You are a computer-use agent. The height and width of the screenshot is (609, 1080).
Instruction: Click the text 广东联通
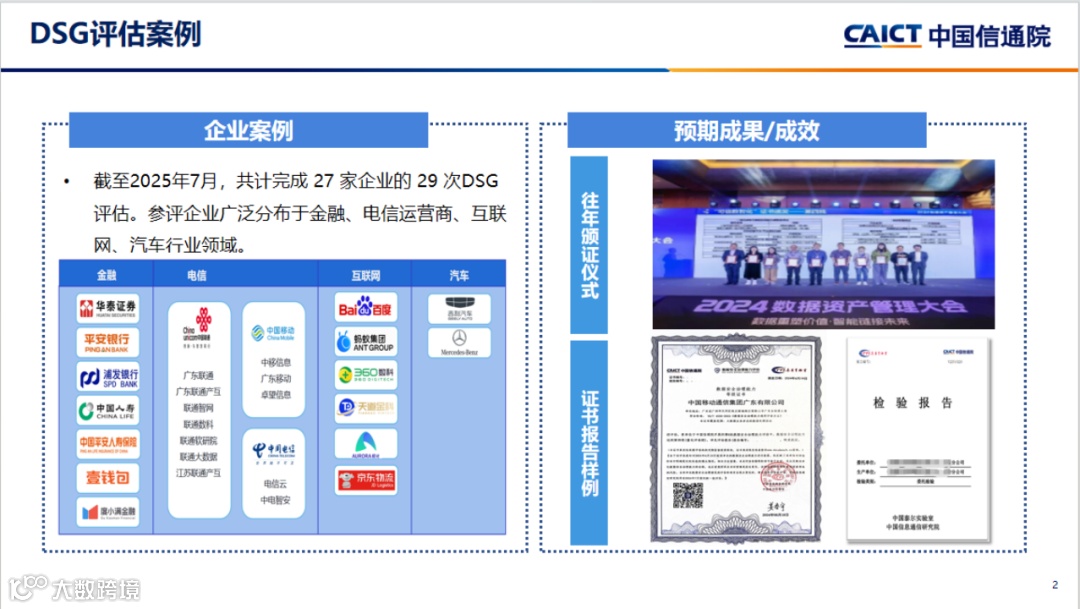click(x=198, y=375)
